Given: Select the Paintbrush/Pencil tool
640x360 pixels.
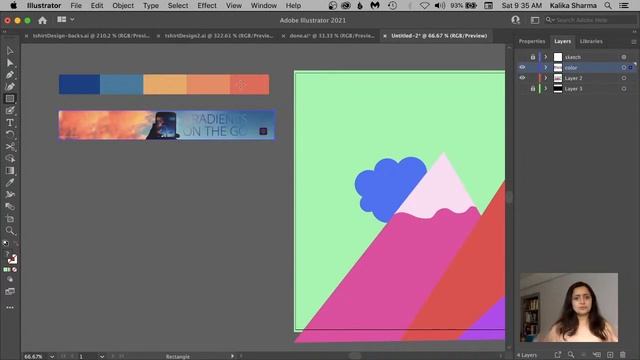Looking at the screenshot, I should point(10,111).
